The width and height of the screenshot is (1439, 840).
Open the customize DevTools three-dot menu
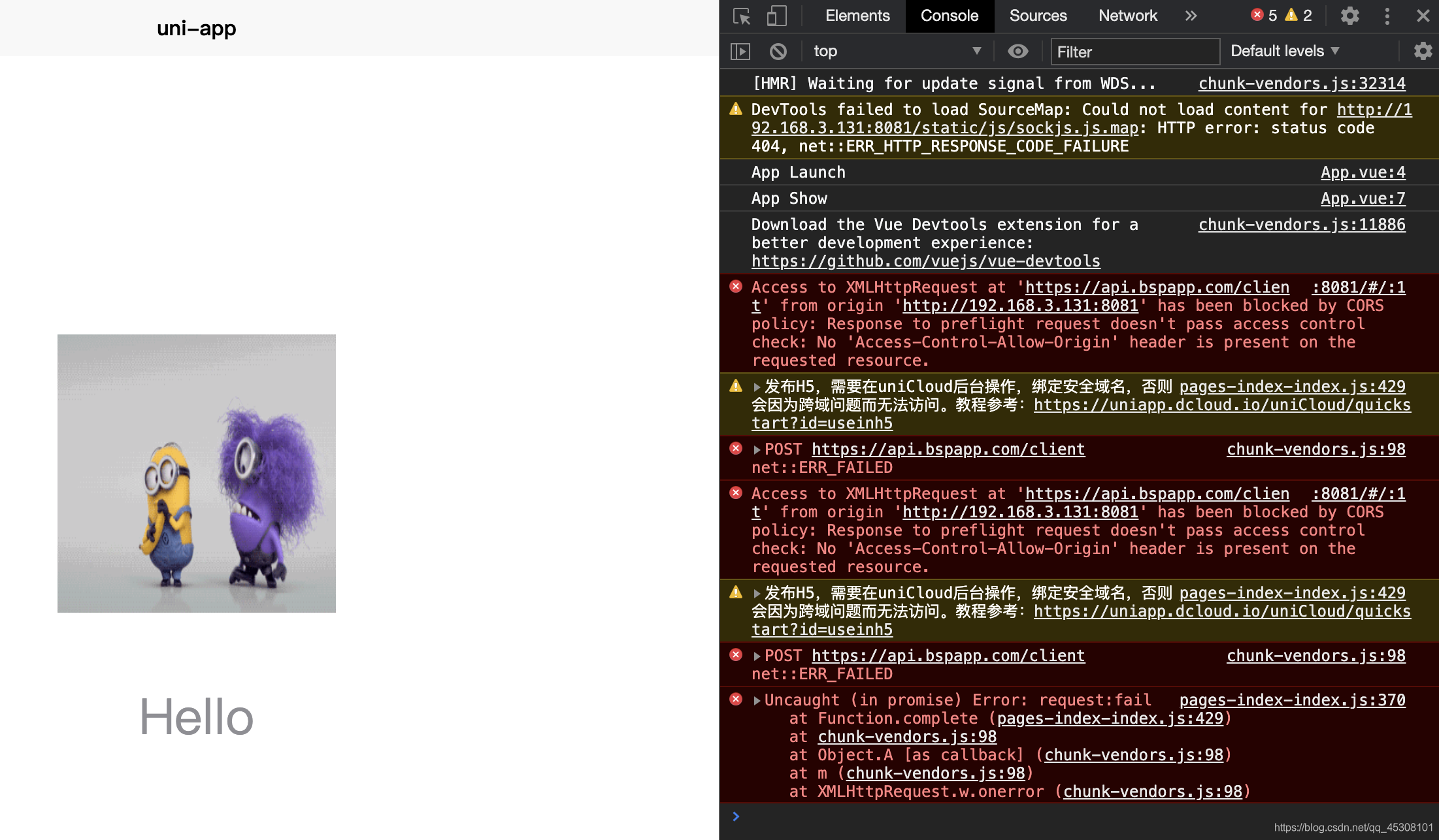point(1387,16)
